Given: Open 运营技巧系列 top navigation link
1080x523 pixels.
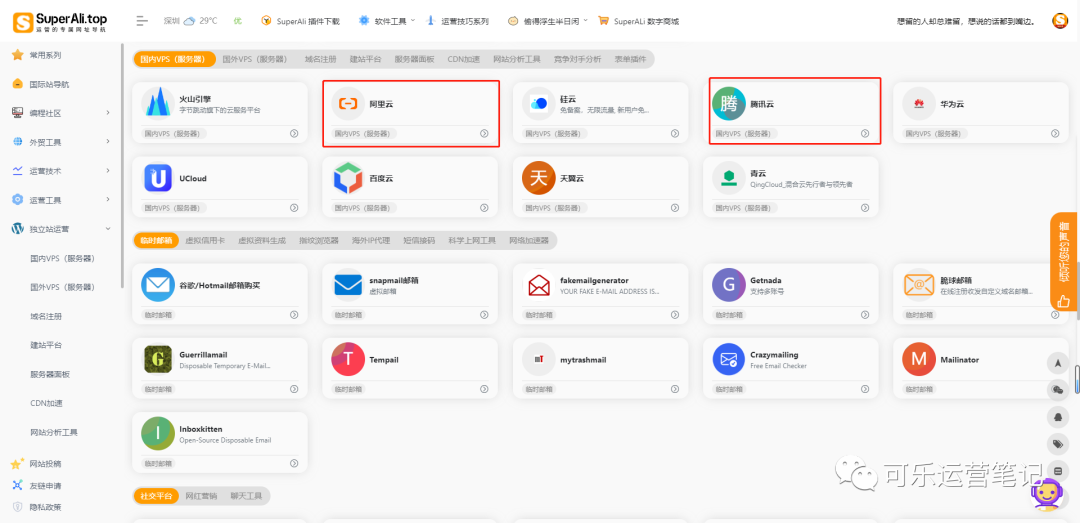Looking at the screenshot, I should click(x=457, y=21).
